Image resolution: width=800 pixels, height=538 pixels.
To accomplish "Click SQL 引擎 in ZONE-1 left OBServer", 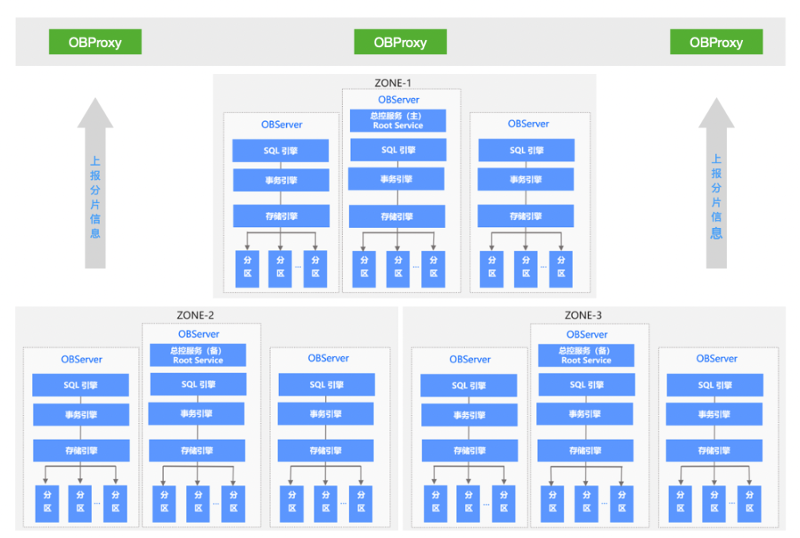I will (281, 151).
